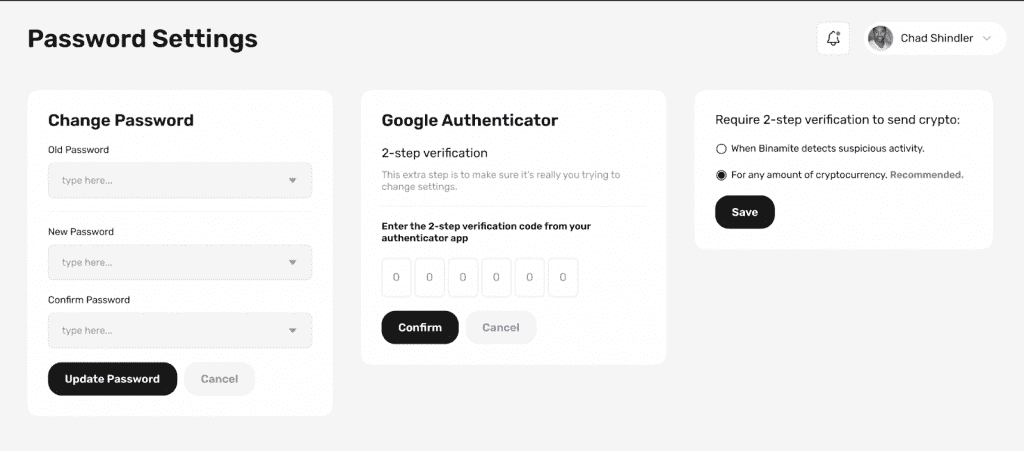1024x451 pixels.
Task: Click the third verification code digit box
Action: coord(463,277)
